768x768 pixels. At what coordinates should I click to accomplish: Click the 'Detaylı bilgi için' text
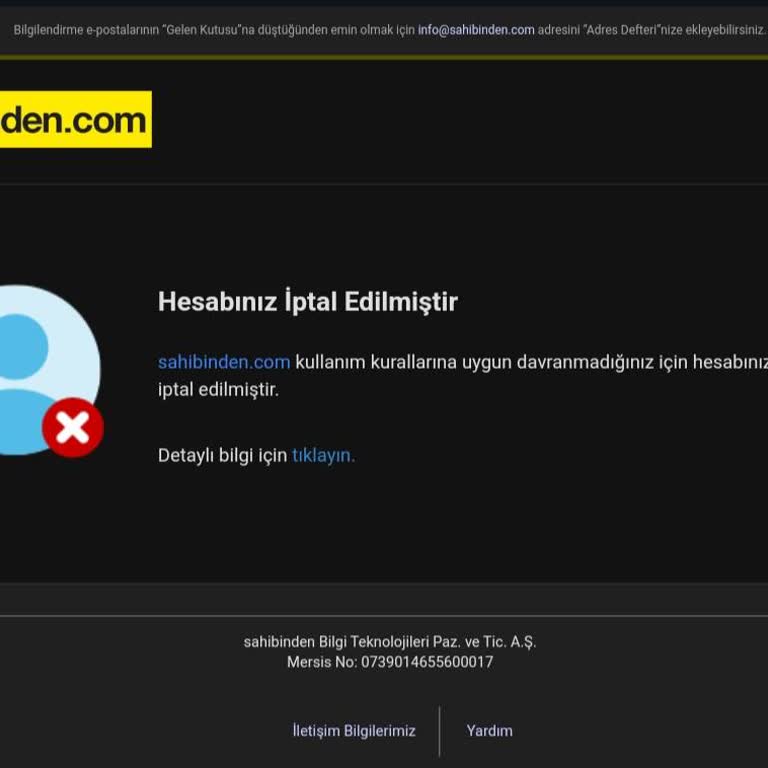tap(222, 456)
